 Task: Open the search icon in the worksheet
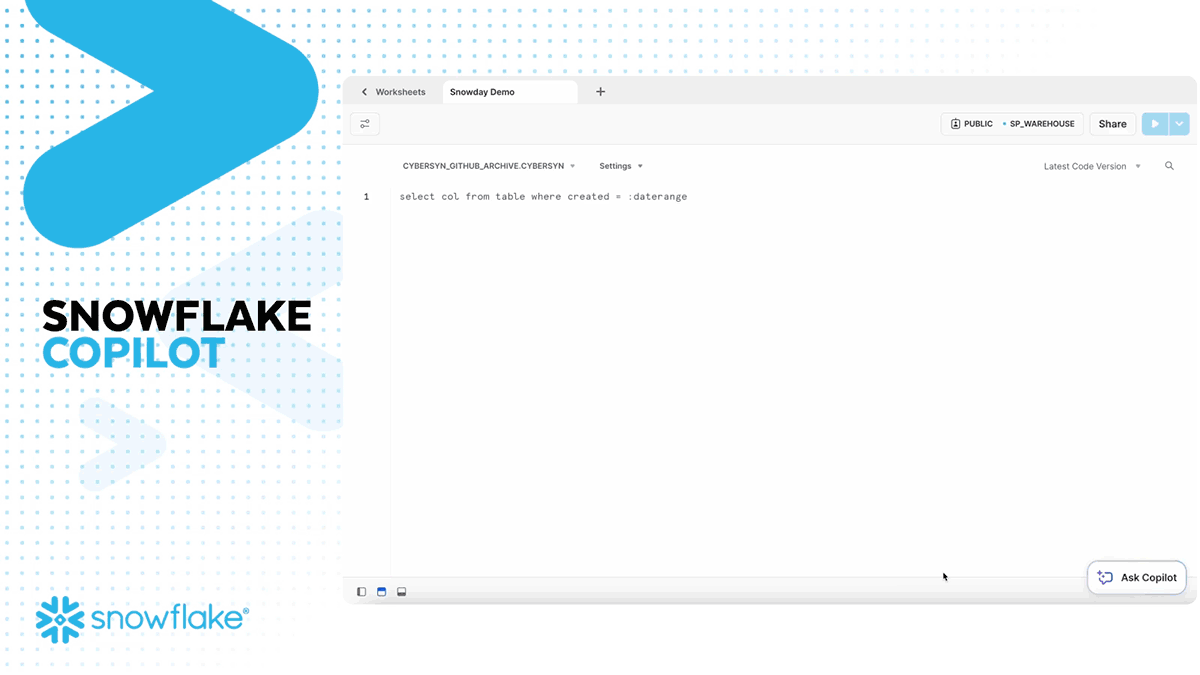[x=1169, y=166]
